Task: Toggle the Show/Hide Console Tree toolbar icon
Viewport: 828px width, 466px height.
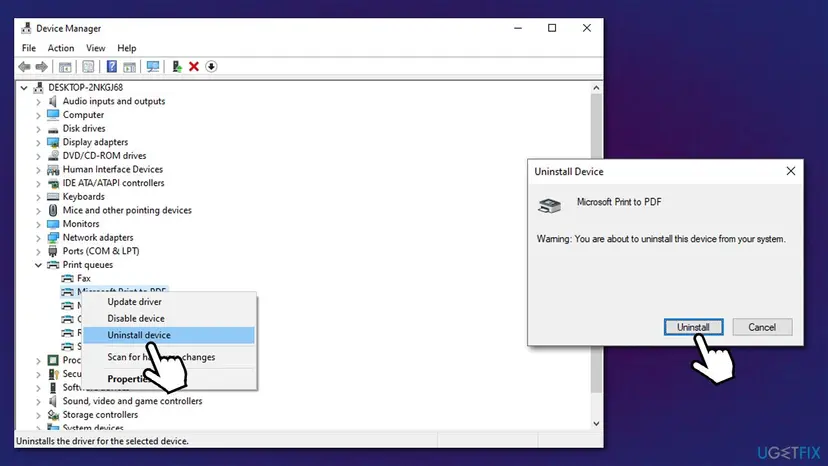Action: point(65,67)
